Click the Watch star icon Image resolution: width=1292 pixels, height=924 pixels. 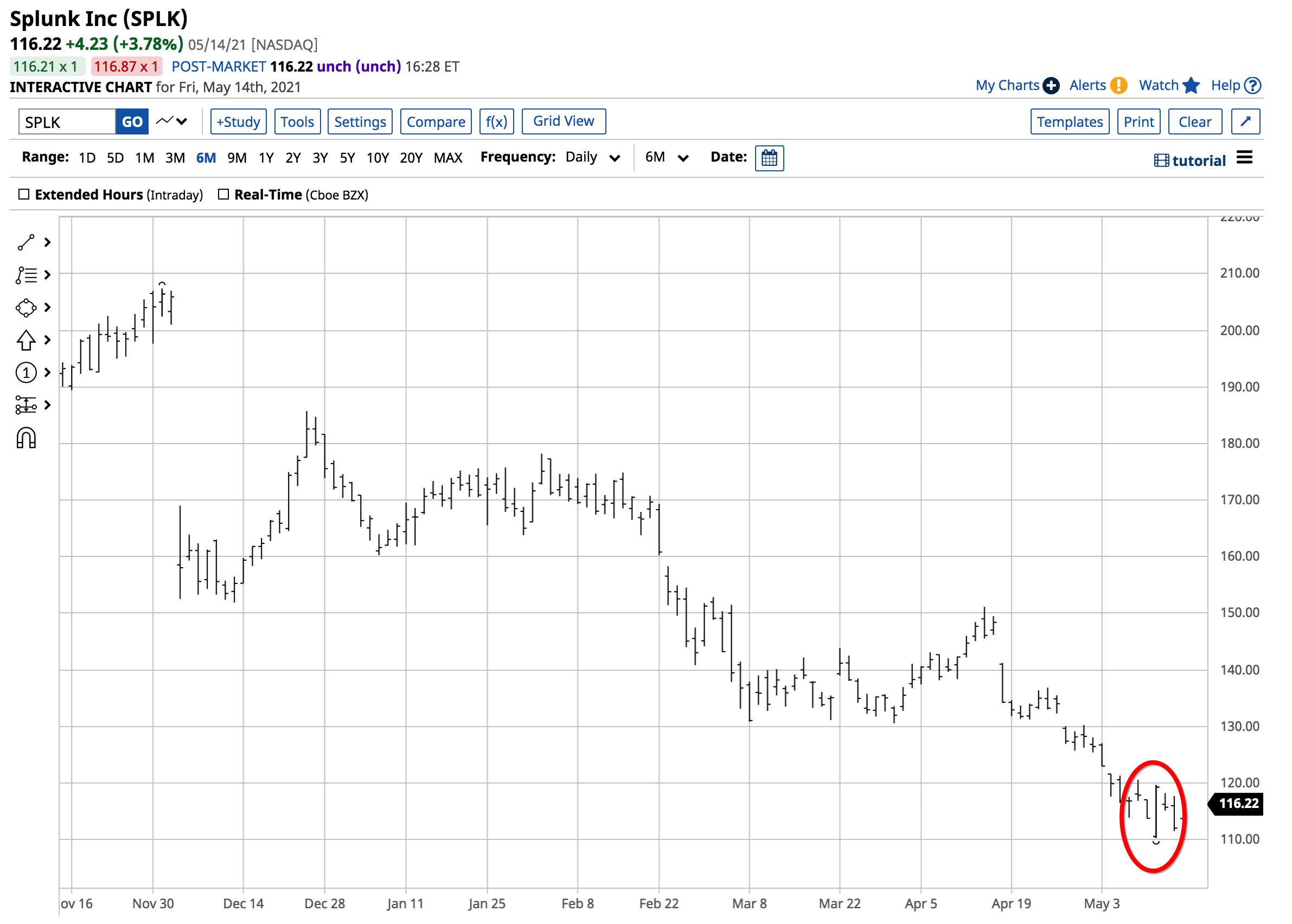1191,85
